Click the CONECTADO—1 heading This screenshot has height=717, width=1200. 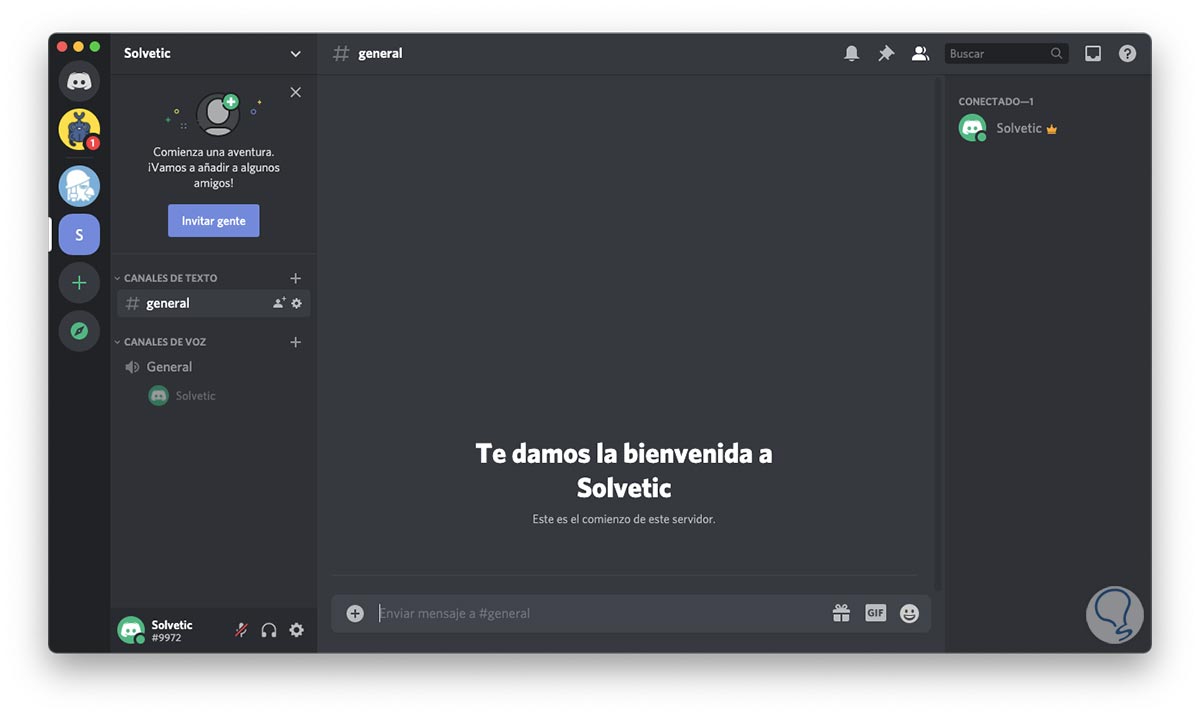point(996,101)
